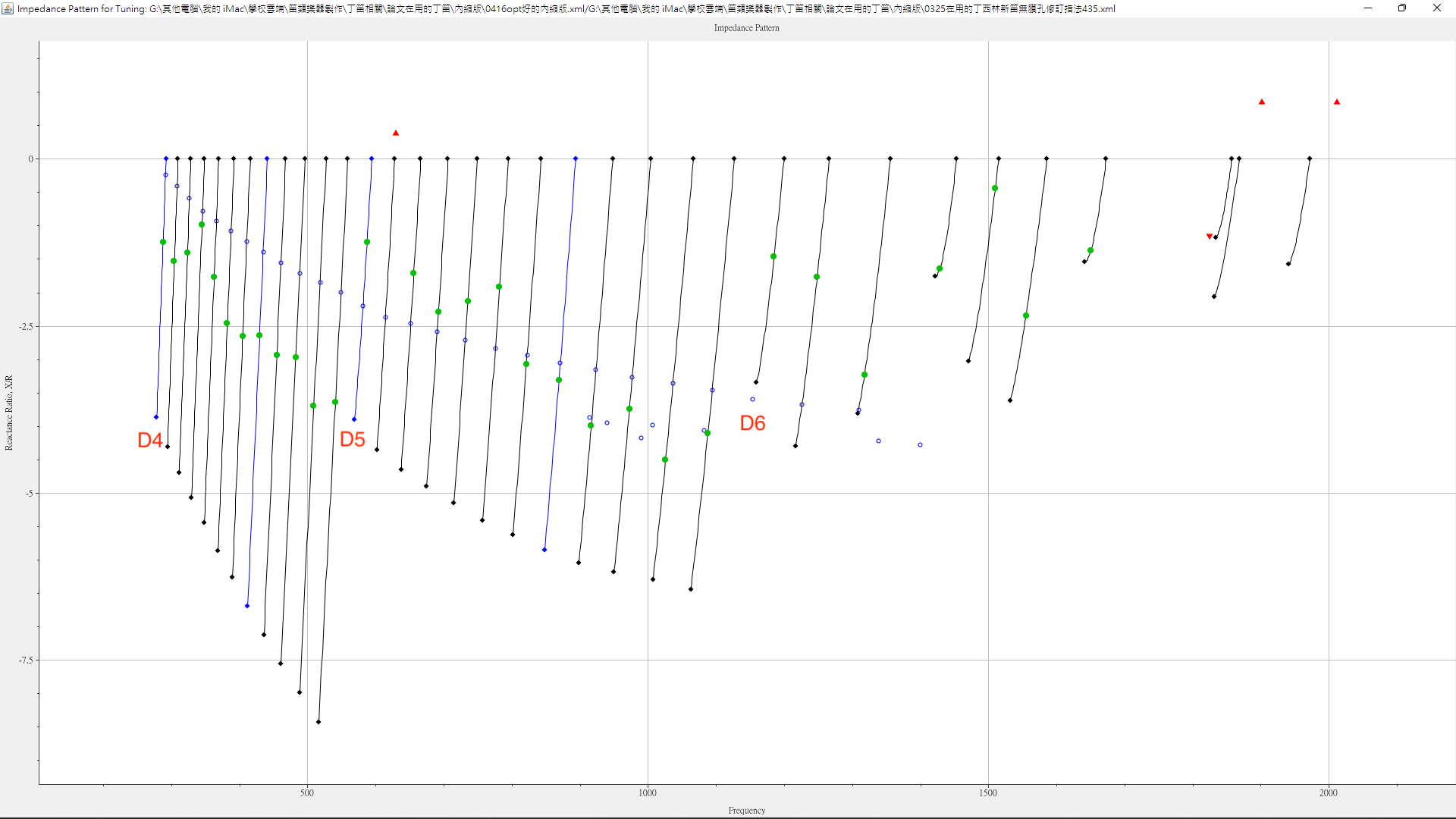Close the Impedance Pattern window
1456x819 pixels.
[x=1437, y=8]
